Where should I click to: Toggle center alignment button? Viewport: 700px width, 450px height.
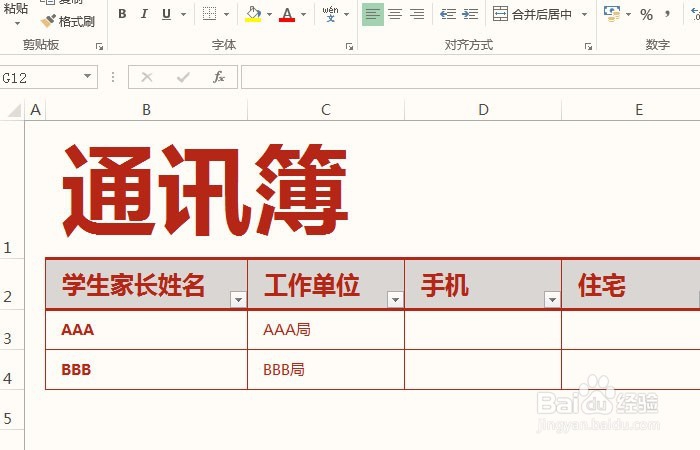395,14
